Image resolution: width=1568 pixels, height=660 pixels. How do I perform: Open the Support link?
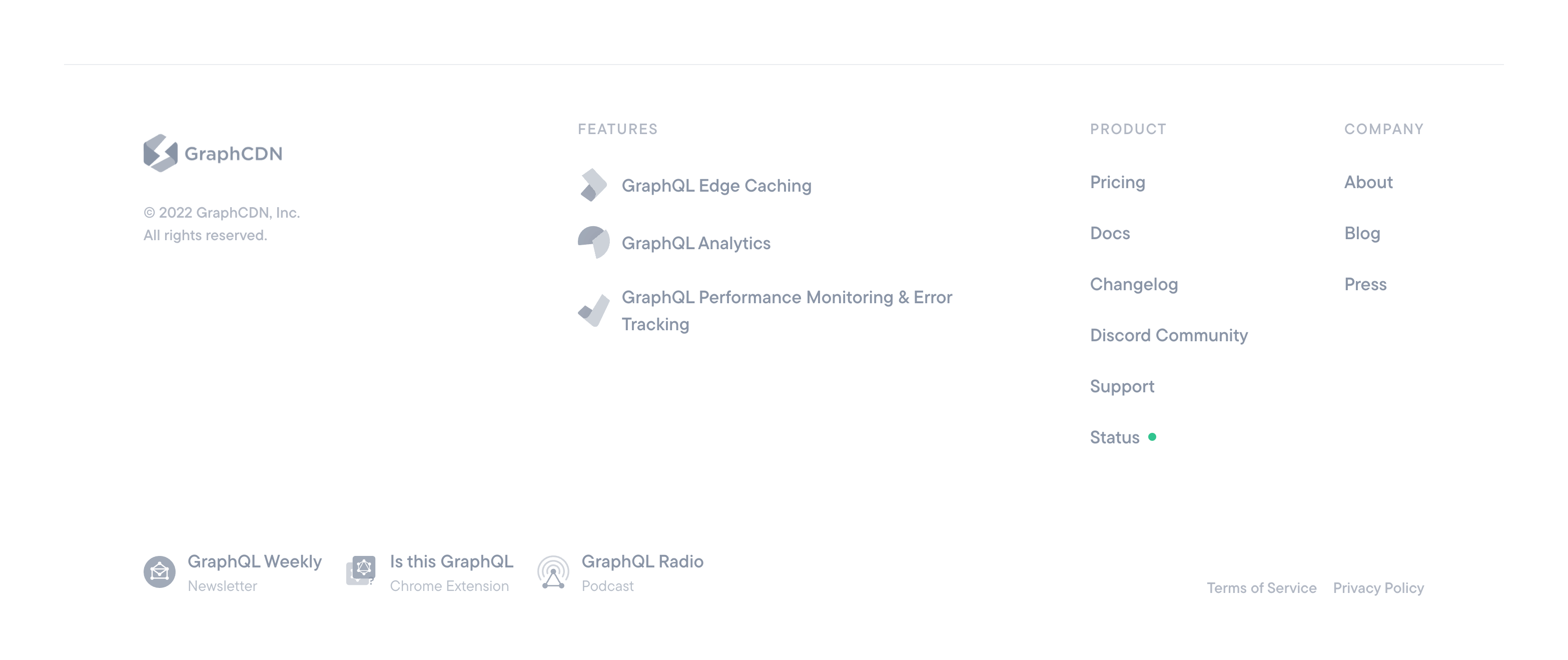coord(1122,387)
